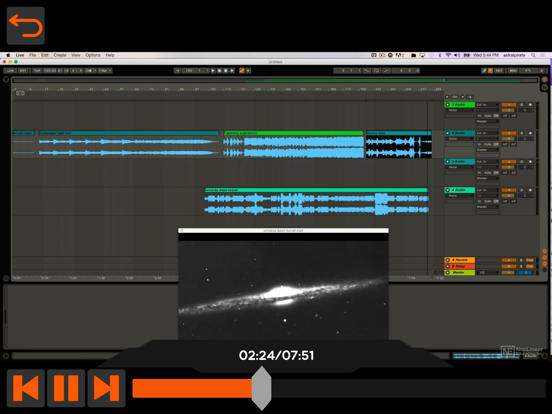Click the Set locator button
This screenshot has width=552, height=414.
(455, 96)
